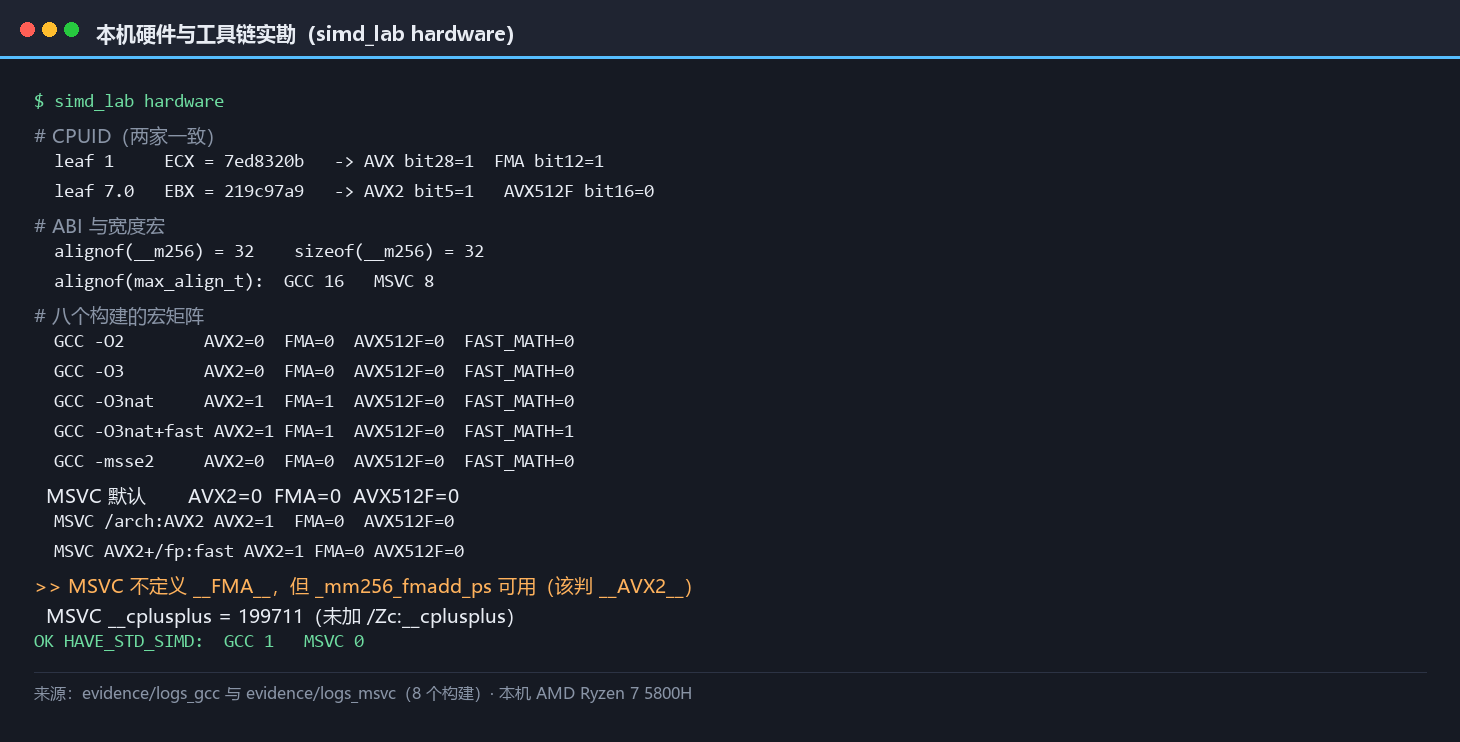Image resolution: width=1460 pixels, height=742 pixels.
Task: Select the "sizeof(__m256) = 32" text
Action: [389, 251]
